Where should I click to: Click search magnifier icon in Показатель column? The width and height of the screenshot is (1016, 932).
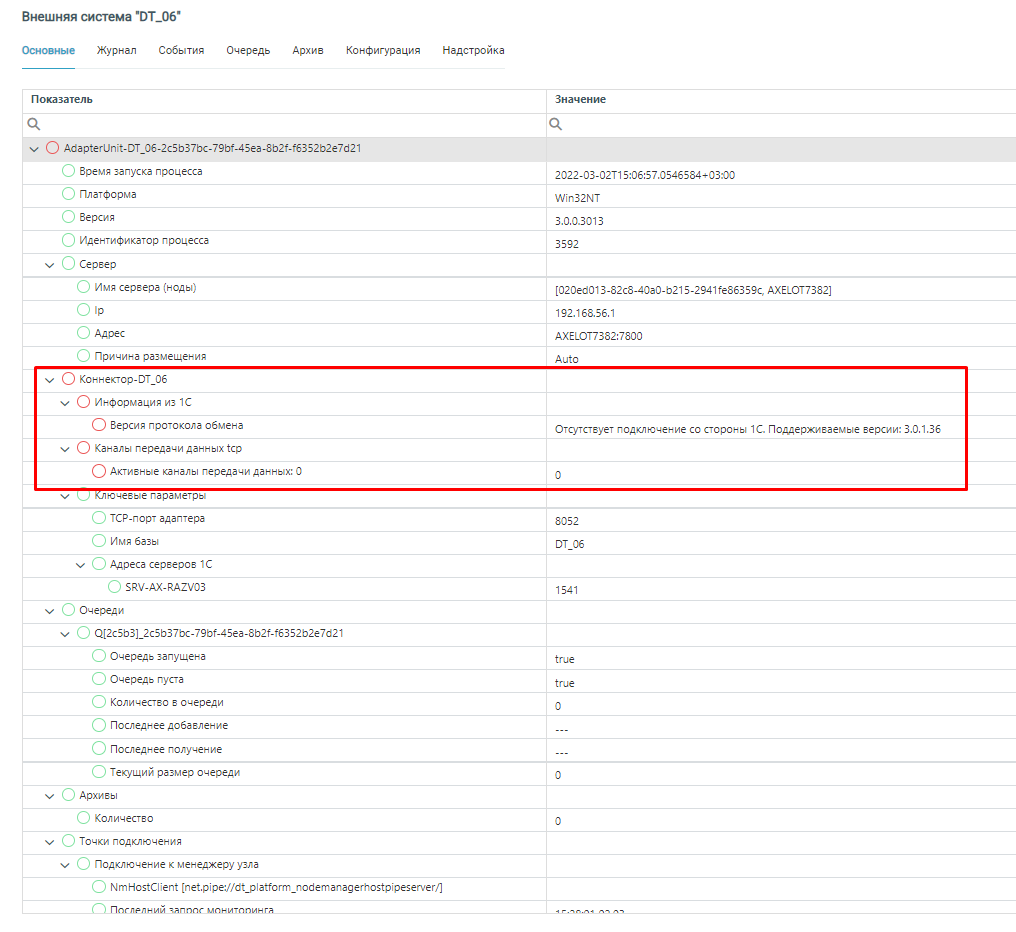tap(34, 124)
